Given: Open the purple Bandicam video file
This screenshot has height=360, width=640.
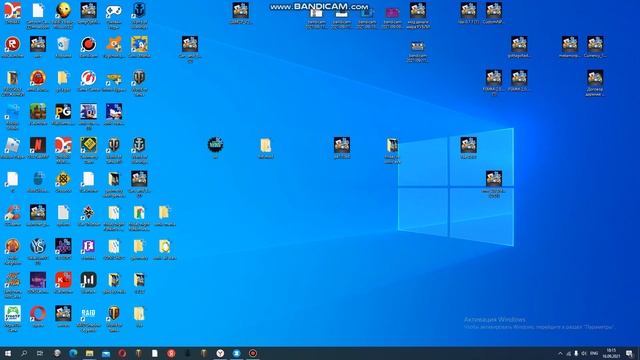Looking at the screenshot, I should (x=392, y=13).
